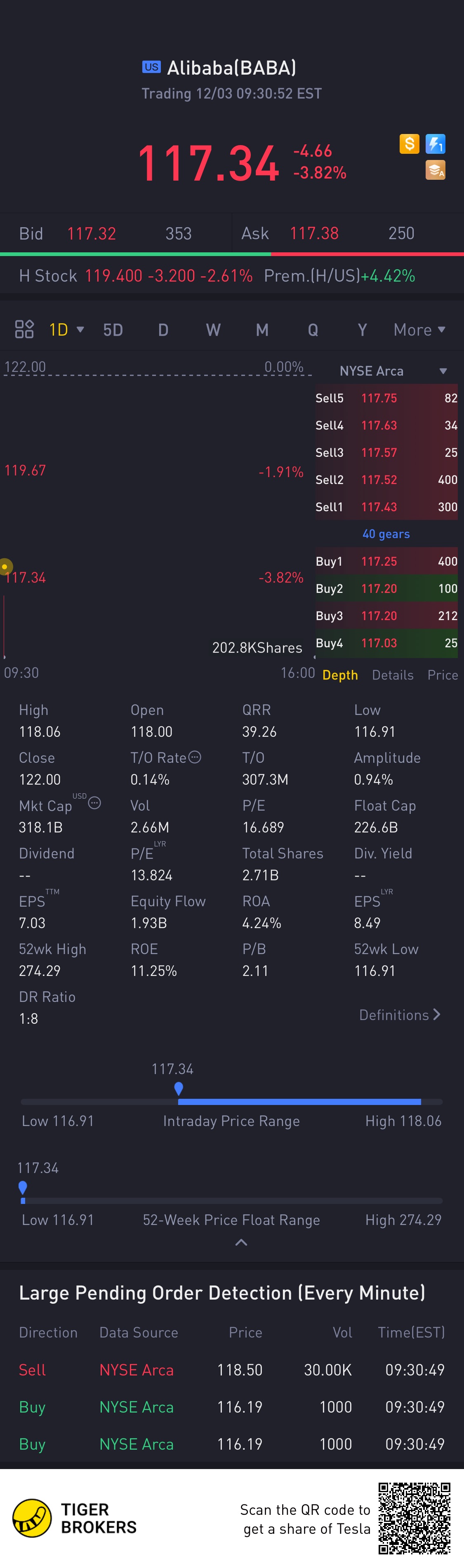Select the Details tab
Image resolution: width=464 pixels, height=1568 pixels.
point(393,675)
